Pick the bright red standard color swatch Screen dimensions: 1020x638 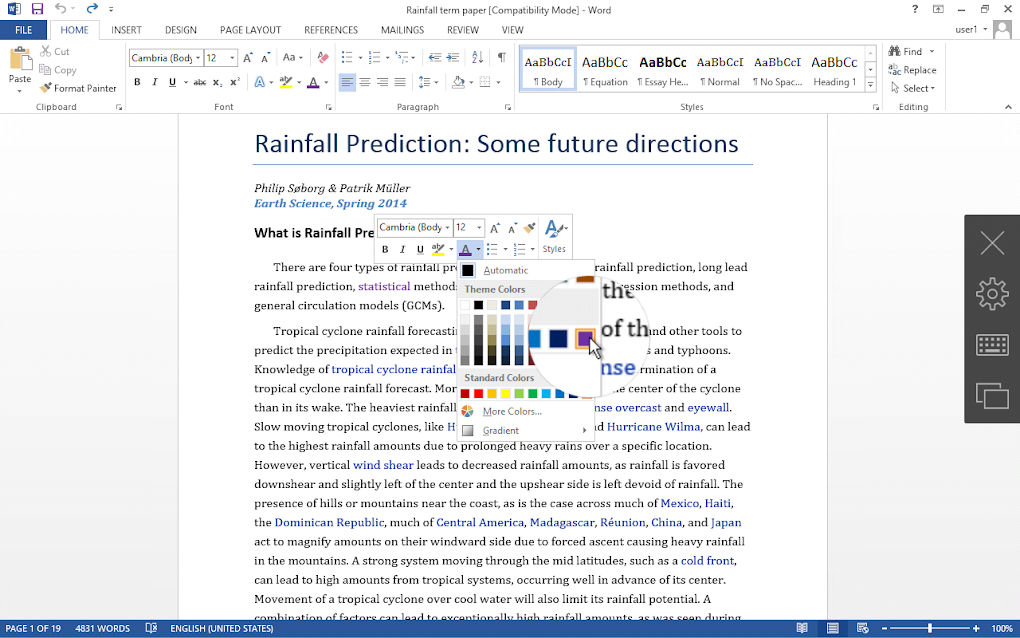[478, 393]
